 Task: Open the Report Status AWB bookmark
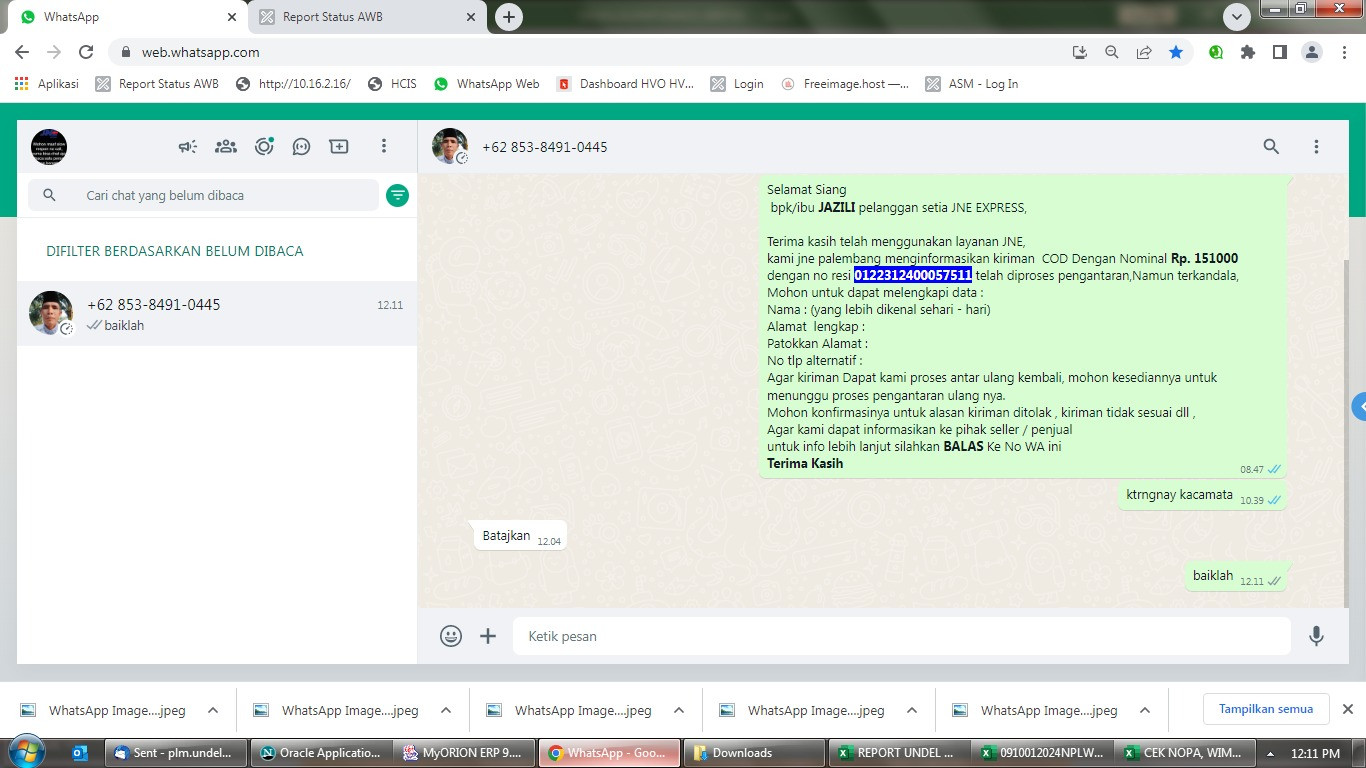(157, 84)
